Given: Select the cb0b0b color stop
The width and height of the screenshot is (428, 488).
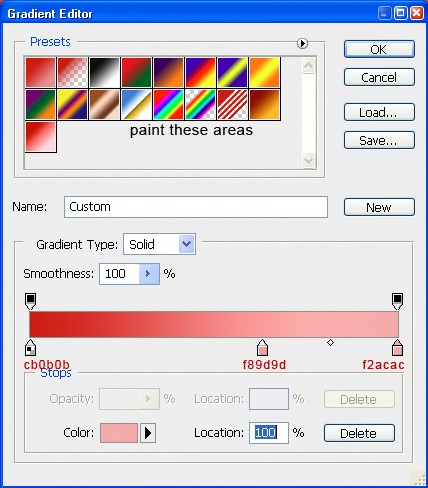Looking at the screenshot, I should [30, 348].
